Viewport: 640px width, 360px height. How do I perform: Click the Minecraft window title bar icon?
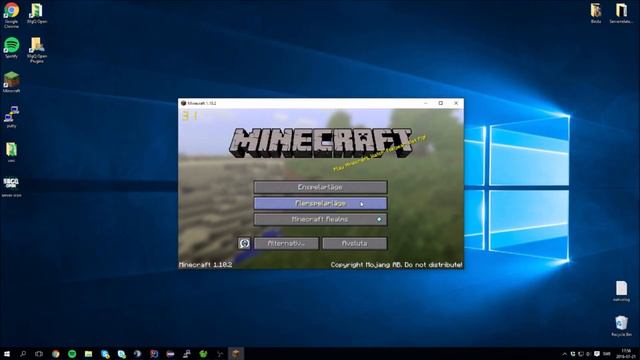point(183,103)
